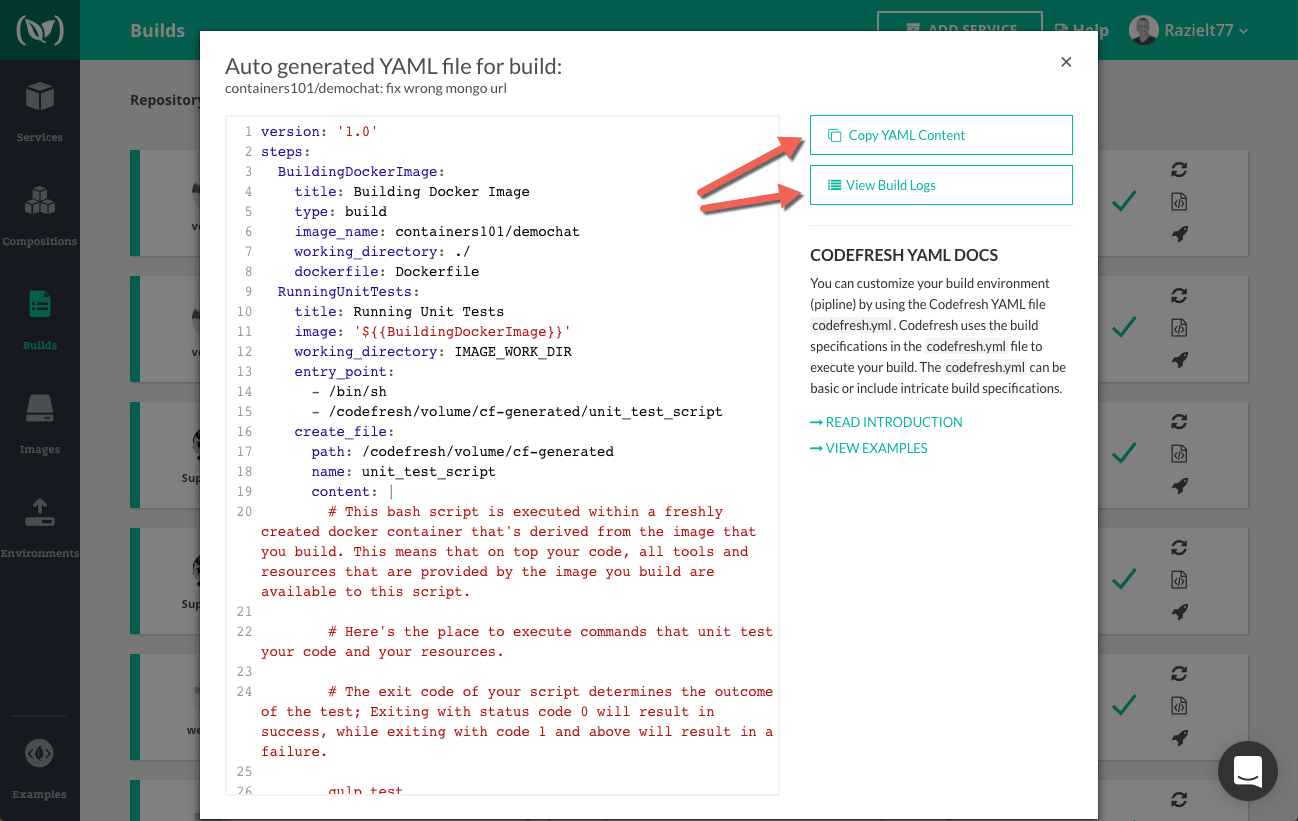Screen dimensions: 1298x821
Task: Click the dialog title 'Auto generated YAML file'
Action: pos(393,66)
